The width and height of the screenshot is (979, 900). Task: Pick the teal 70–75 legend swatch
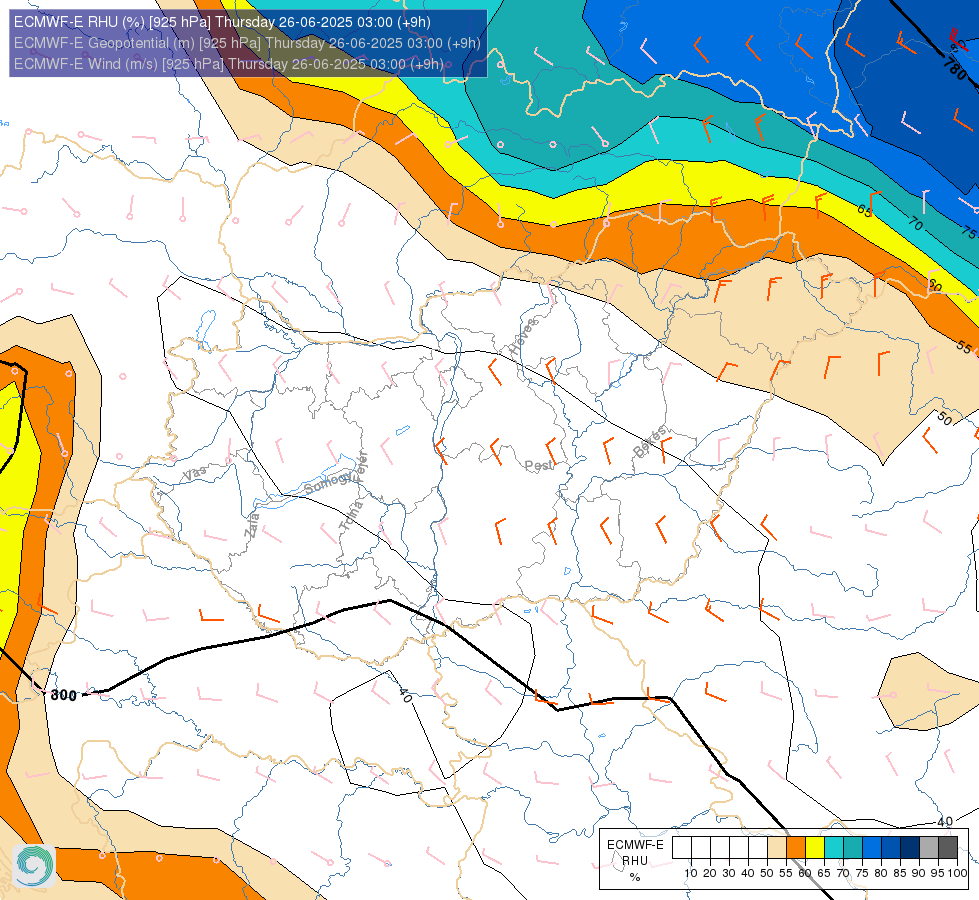click(853, 848)
